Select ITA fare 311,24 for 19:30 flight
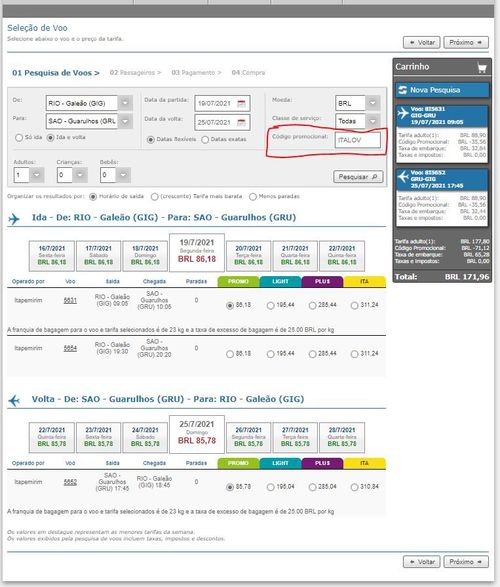This screenshot has height=587, width=500. pos(354,354)
